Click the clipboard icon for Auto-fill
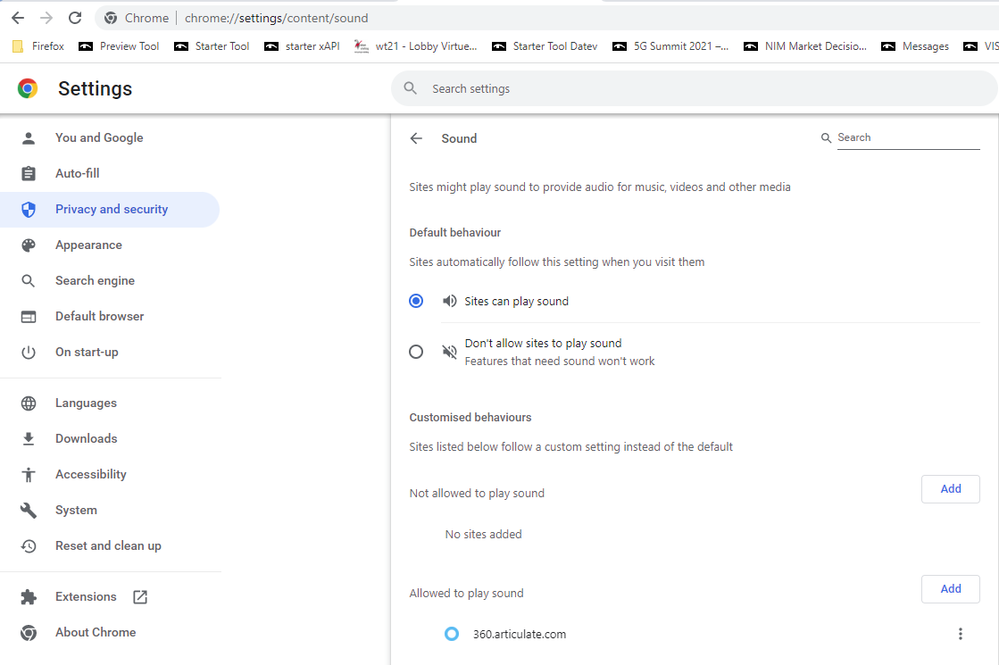Image resolution: width=999 pixels, height=665 pixels. [x=29, y=173]
